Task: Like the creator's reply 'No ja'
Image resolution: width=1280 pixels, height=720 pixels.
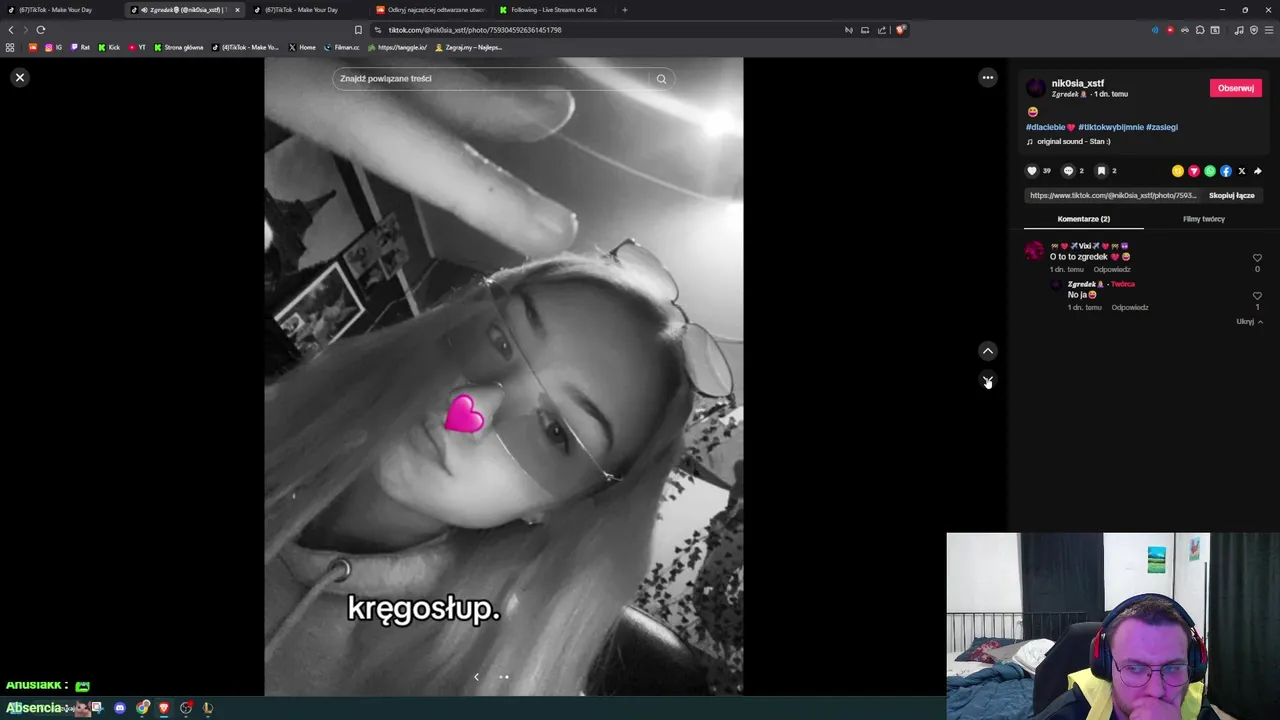Action: (1257, 296)
